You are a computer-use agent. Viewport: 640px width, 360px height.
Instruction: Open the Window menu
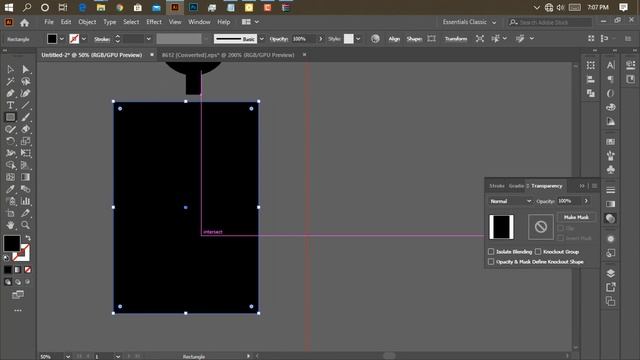pos(199,22)
